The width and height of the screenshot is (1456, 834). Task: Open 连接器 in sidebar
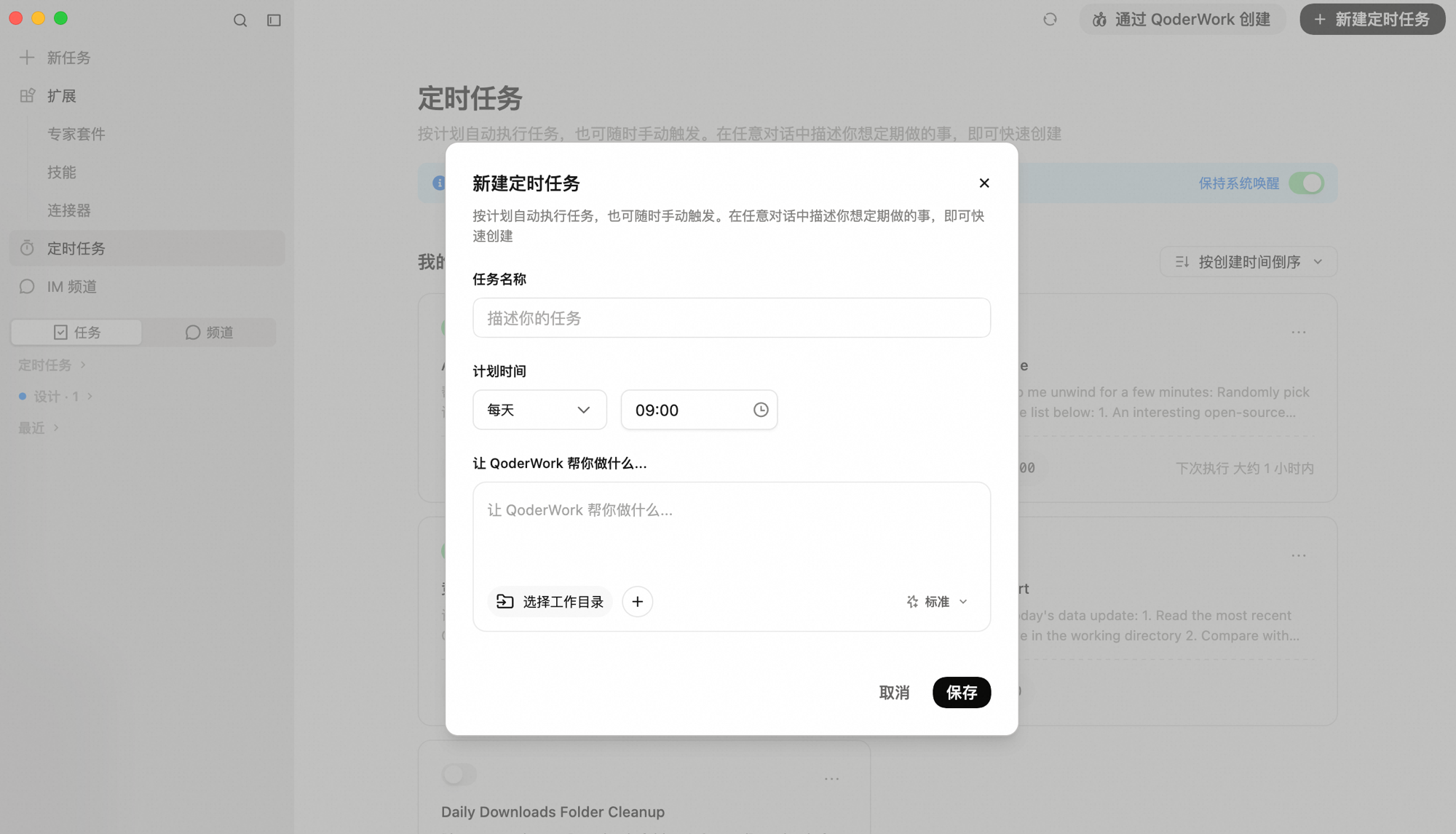pyautogui.click(x=69, y=210)
